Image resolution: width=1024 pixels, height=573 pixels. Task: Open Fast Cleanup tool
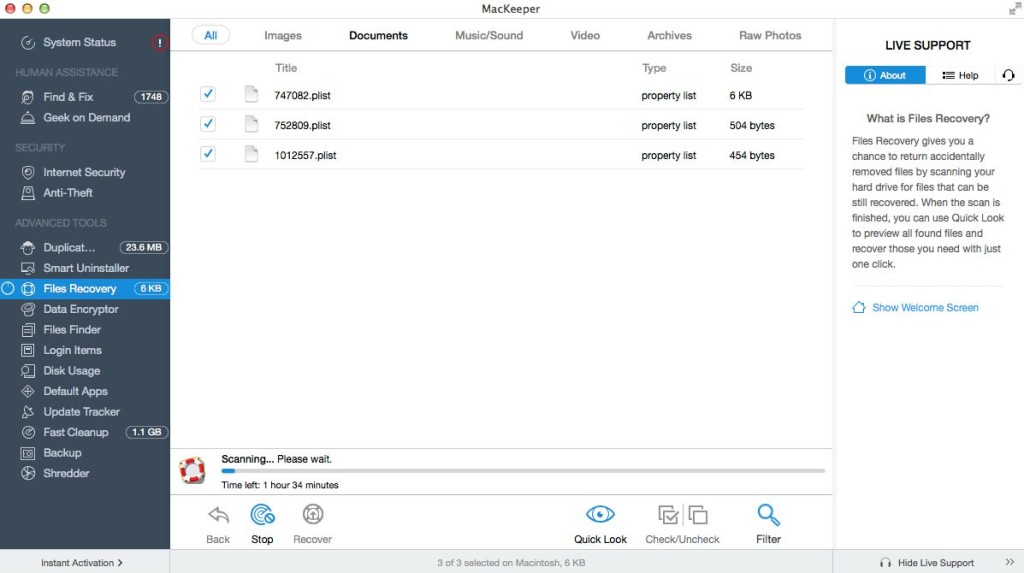(75, 433)
